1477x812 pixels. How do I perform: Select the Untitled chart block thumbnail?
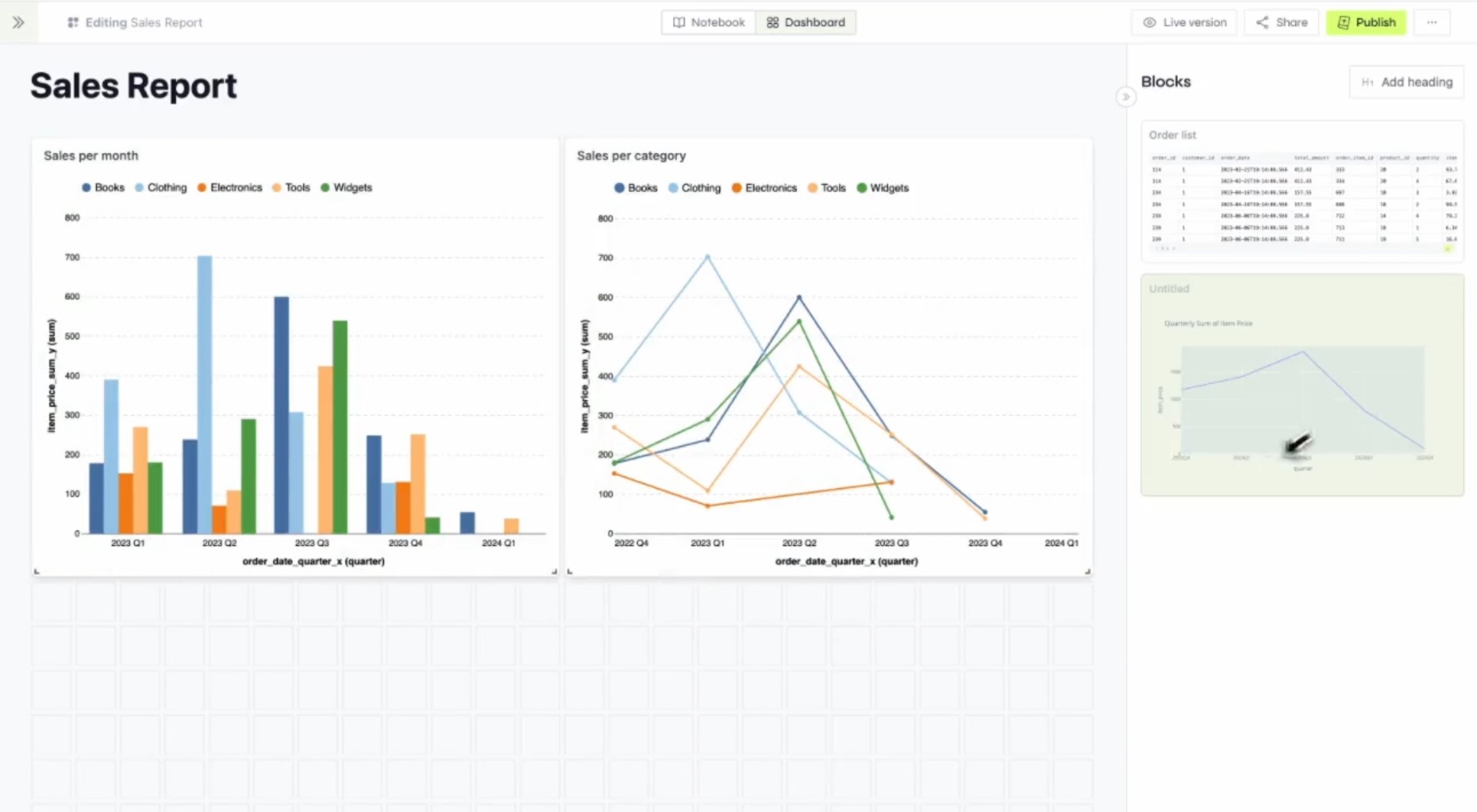1302,384
